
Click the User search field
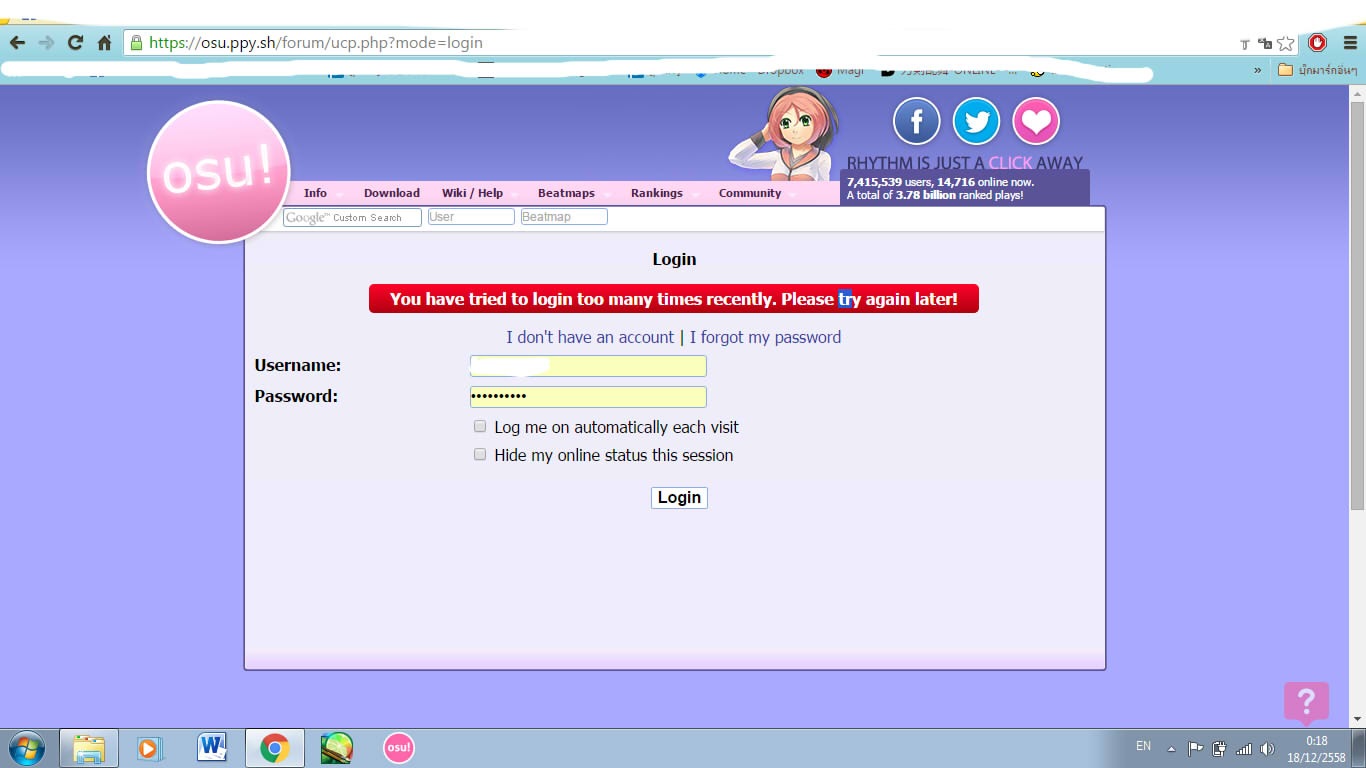point(471,216)
